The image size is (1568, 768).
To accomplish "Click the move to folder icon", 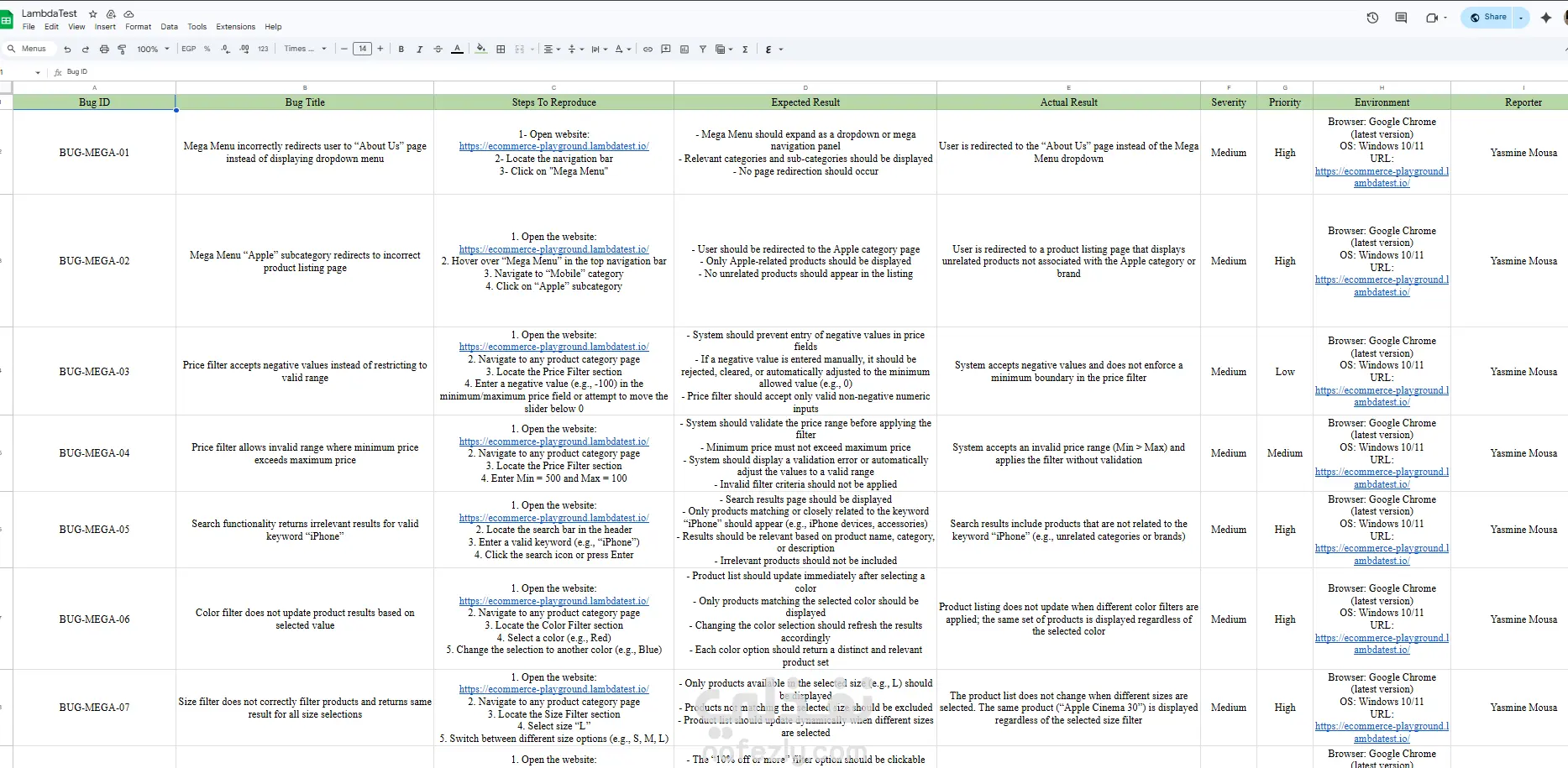I will click(111, 14).
